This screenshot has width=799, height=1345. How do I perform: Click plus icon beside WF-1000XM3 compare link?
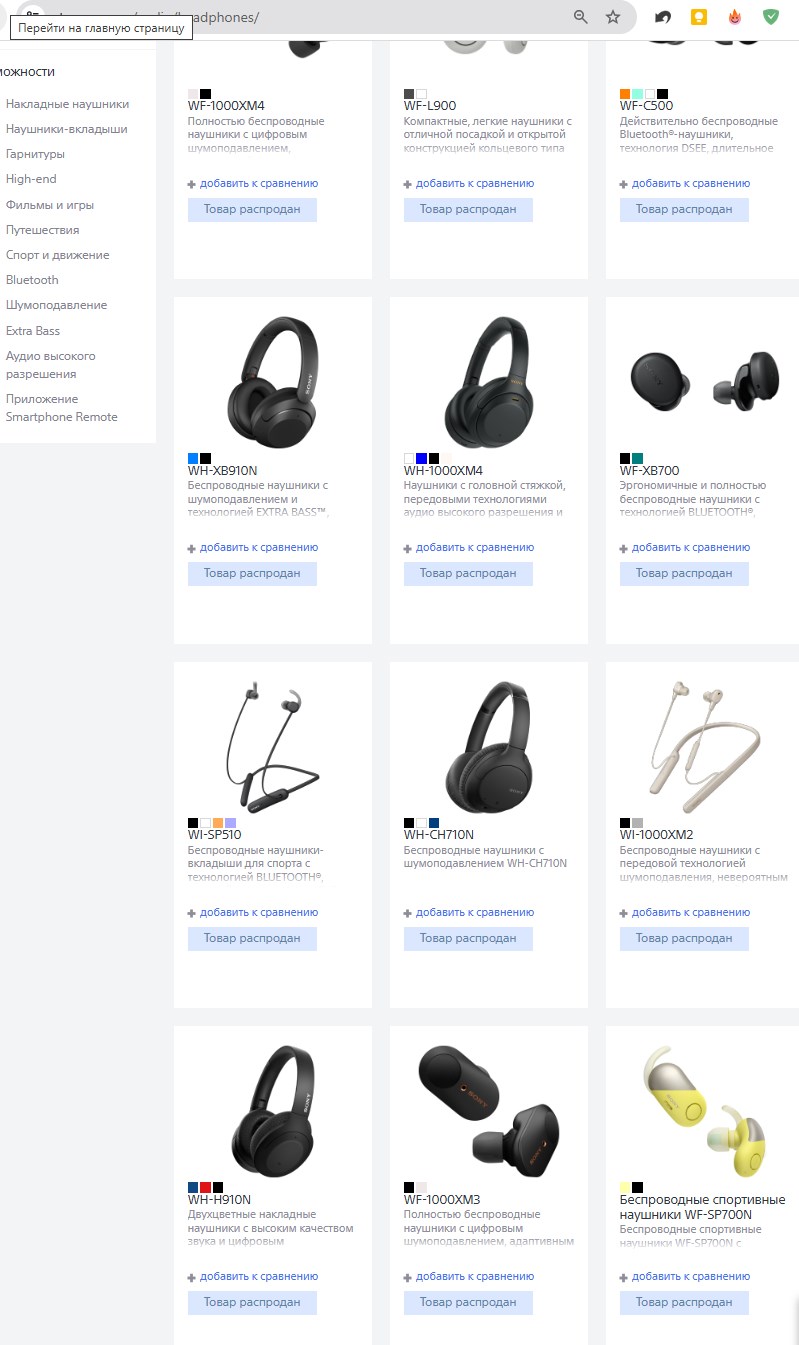[x=408, y=1277]
